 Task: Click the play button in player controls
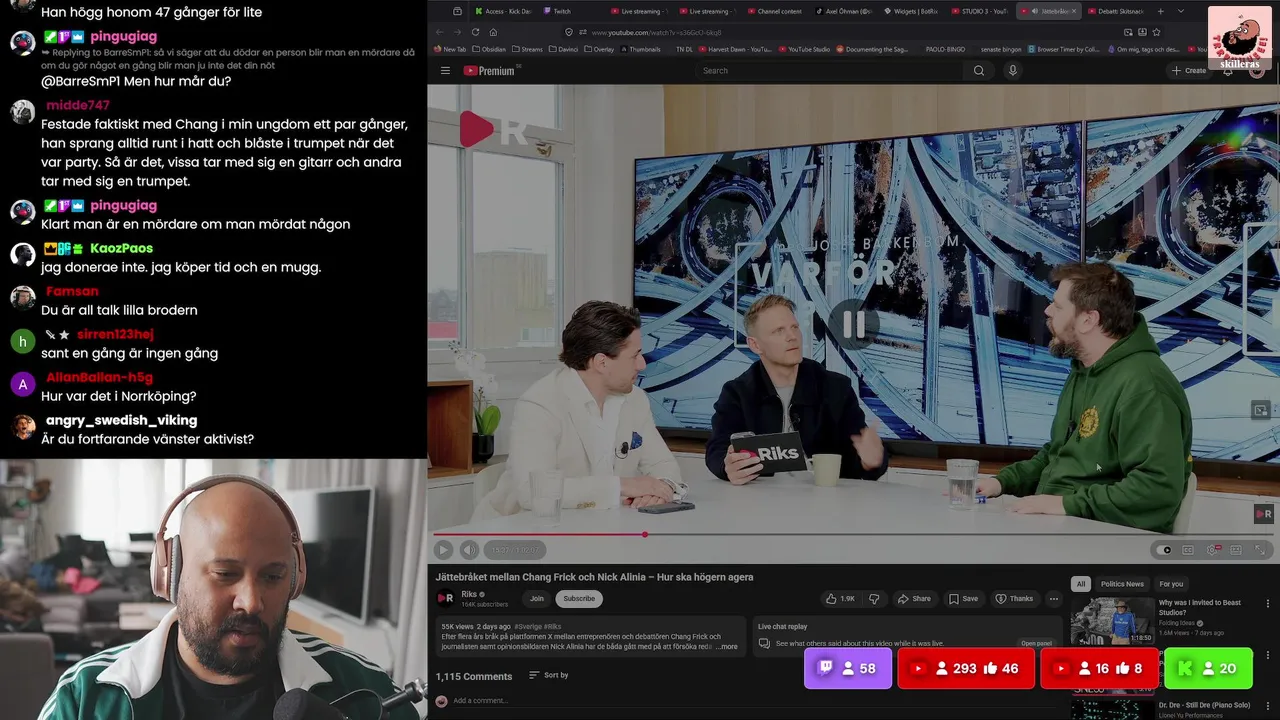(x=443, y=550)
